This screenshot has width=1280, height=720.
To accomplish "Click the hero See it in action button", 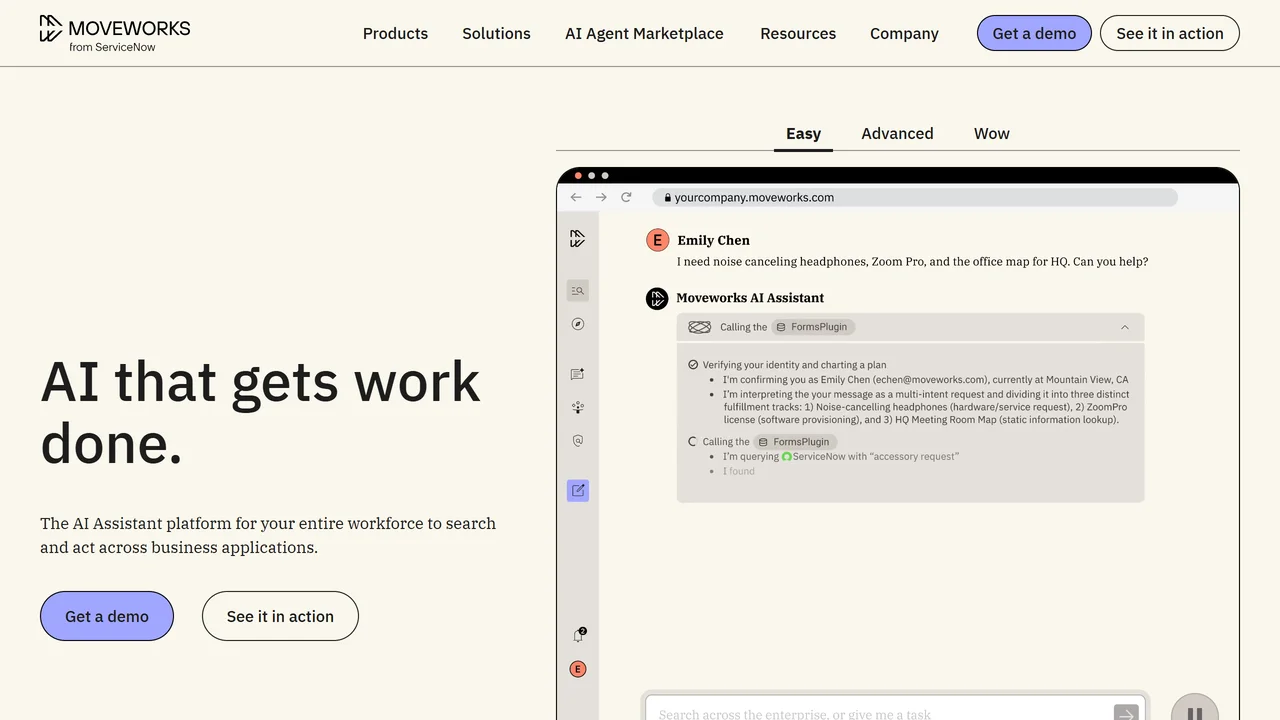I will click(280, 616).
